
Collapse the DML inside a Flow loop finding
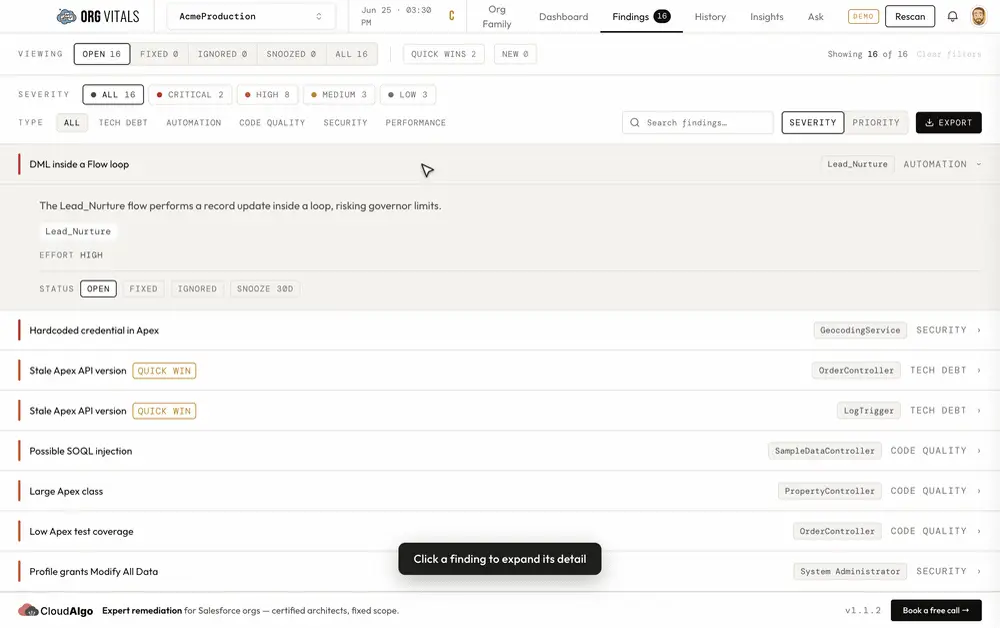pyautogui.click(x=978, y=164)
